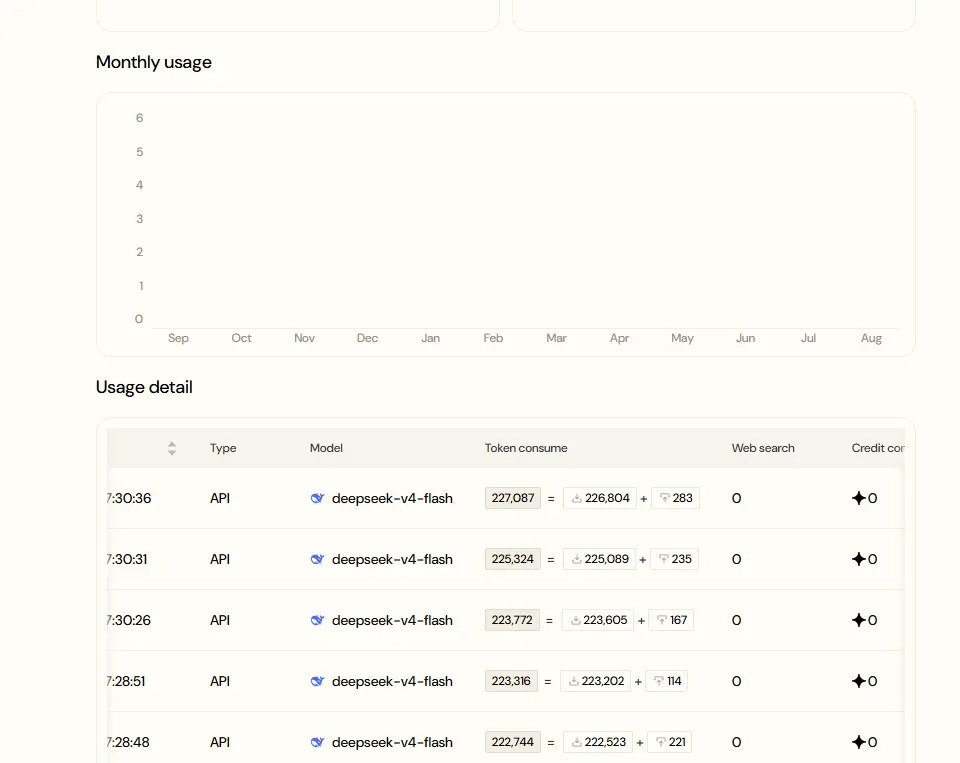Click input token icon beside 226,804
The height and width of the screenshot is (763, 960).
click(x=577, y=498)
